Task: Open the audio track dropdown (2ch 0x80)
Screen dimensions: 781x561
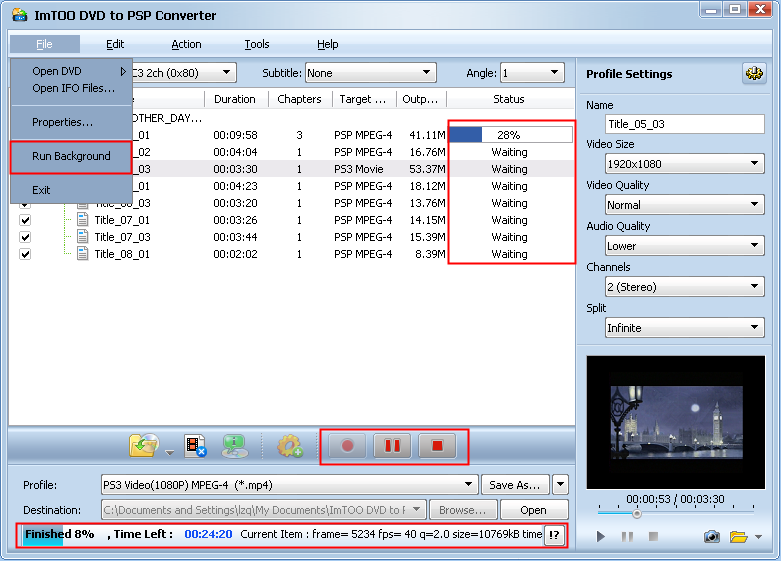Action: click(x=226, y=73)
